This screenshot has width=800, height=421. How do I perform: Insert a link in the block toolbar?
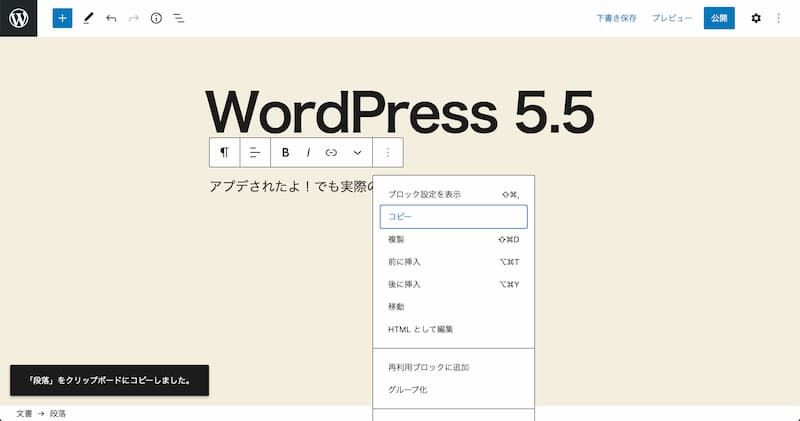tap(331, 152)
